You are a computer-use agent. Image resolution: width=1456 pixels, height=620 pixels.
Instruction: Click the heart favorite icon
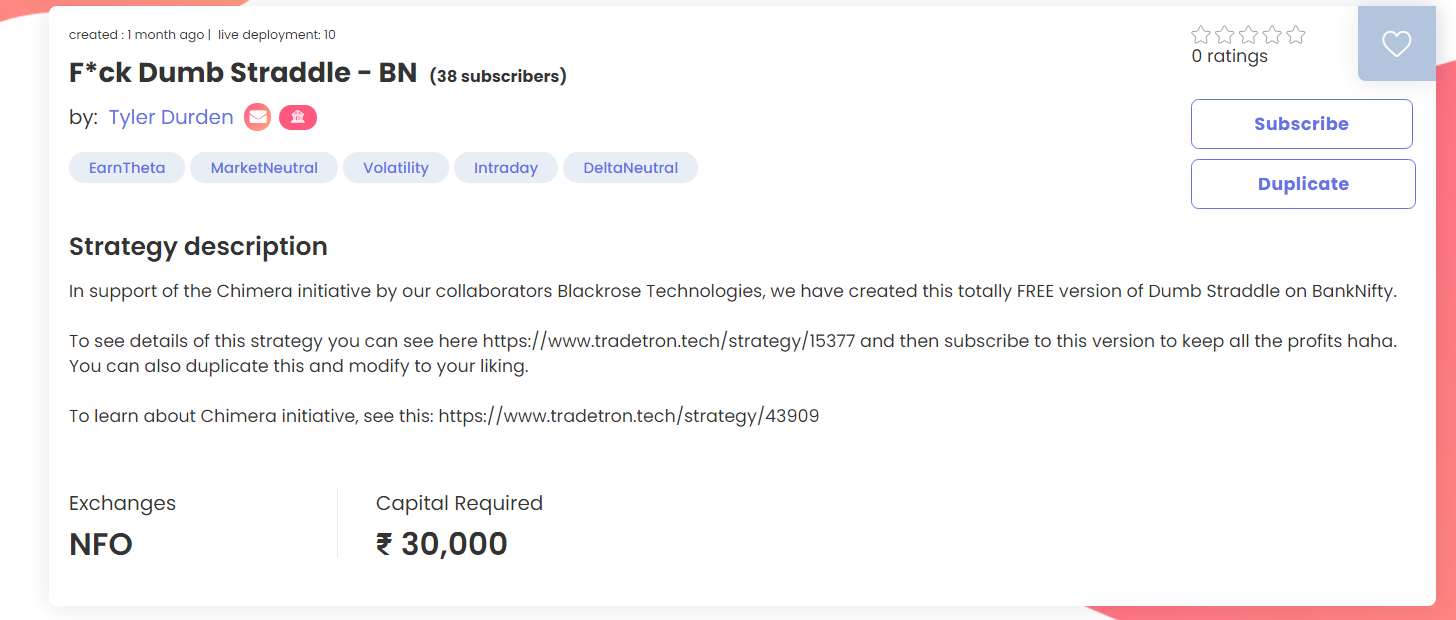[1396, 43]
